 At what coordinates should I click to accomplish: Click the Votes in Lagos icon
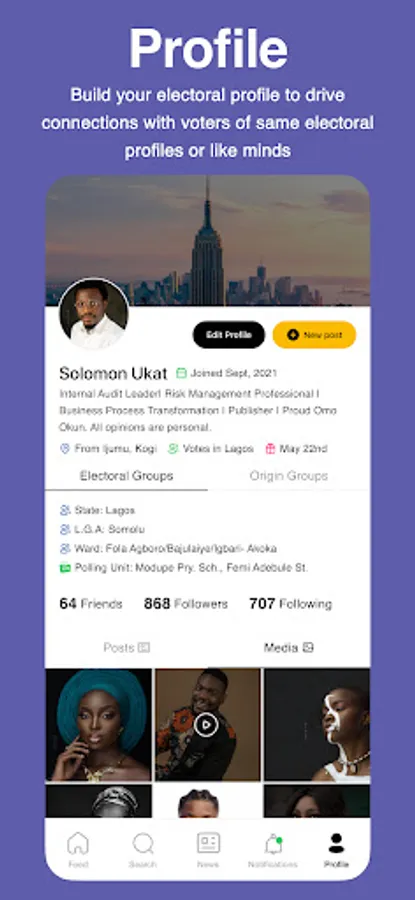tap(173, 449)
